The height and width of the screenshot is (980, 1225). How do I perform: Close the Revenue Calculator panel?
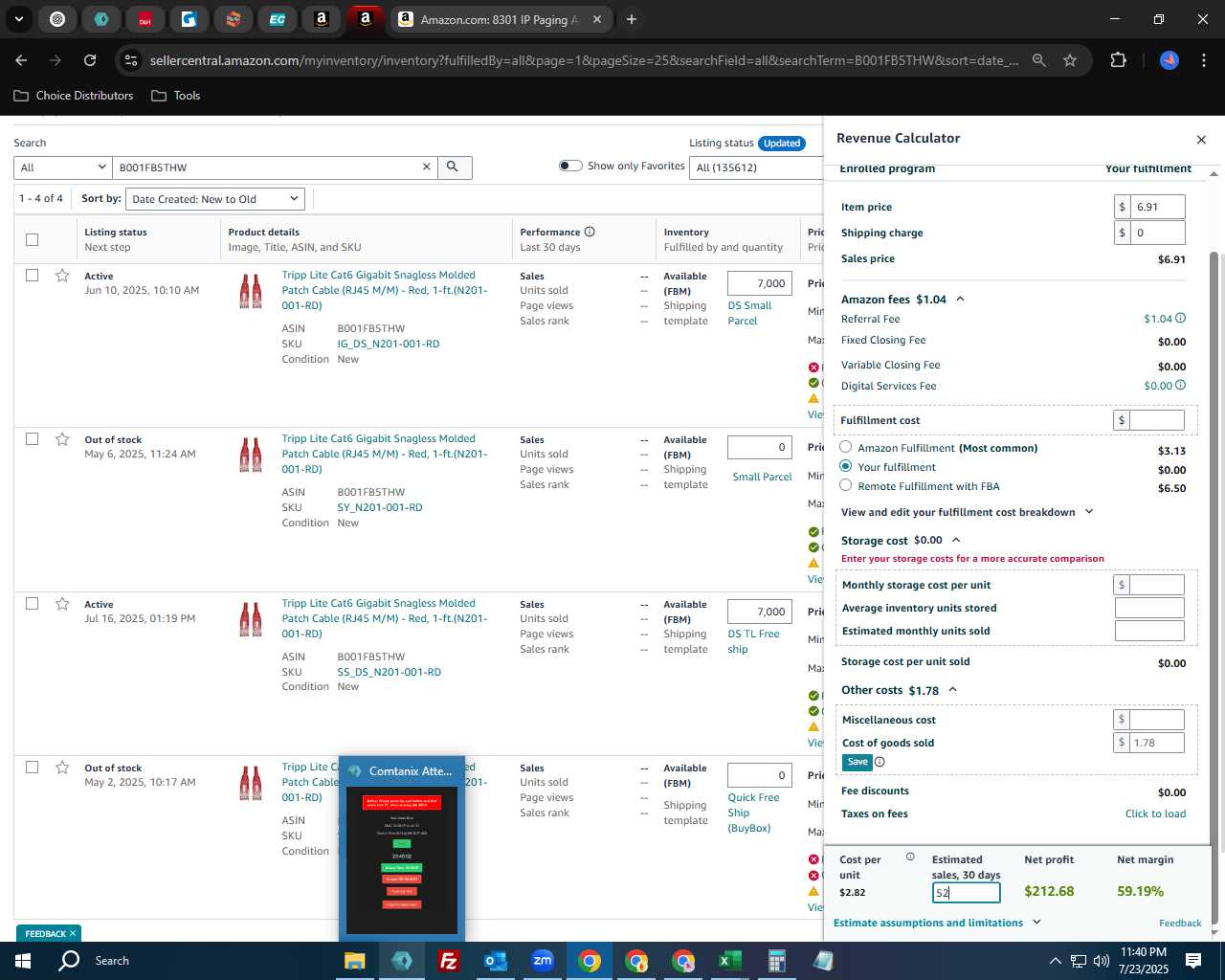click(1201, 140)
